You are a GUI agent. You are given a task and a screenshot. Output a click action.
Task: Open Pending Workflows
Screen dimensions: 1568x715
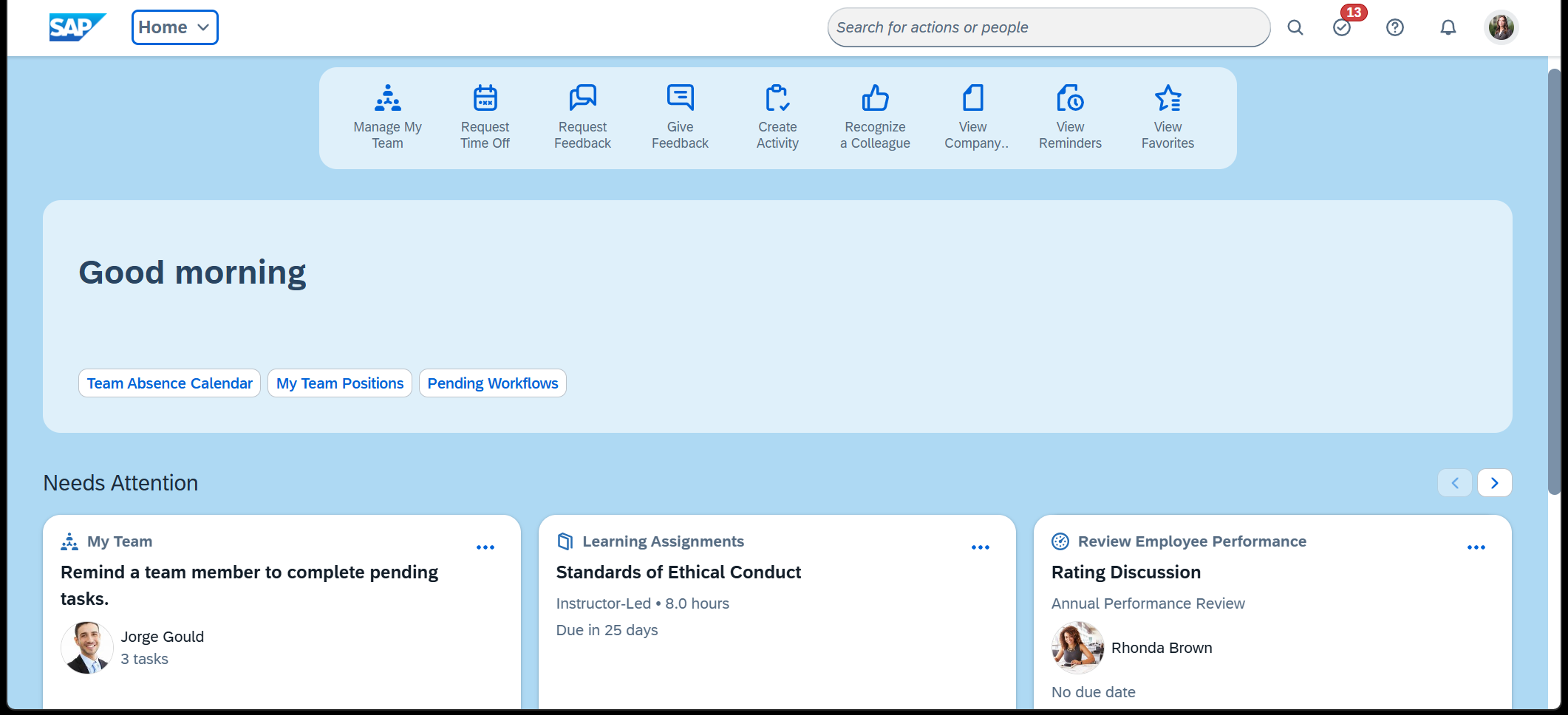click(x=492, y=383)
